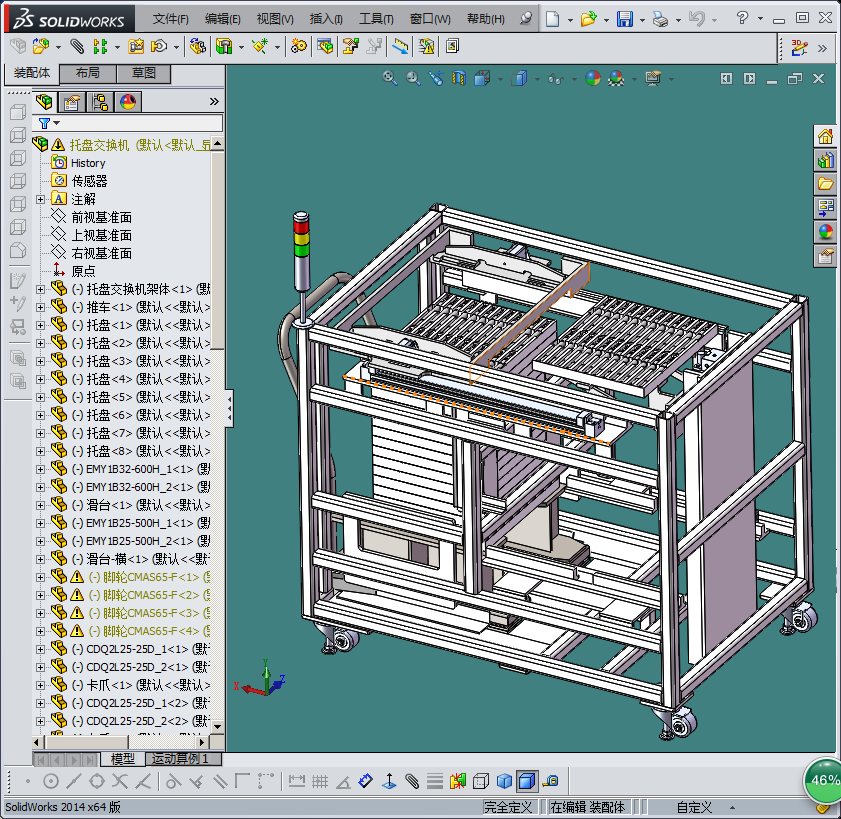Open the ConfigurationManager tab
This screenshot has width=841, height=819.
click(x=100, y=102)
